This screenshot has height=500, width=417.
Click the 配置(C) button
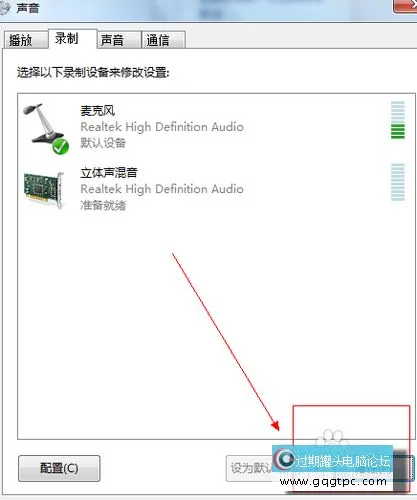(59, 468)
